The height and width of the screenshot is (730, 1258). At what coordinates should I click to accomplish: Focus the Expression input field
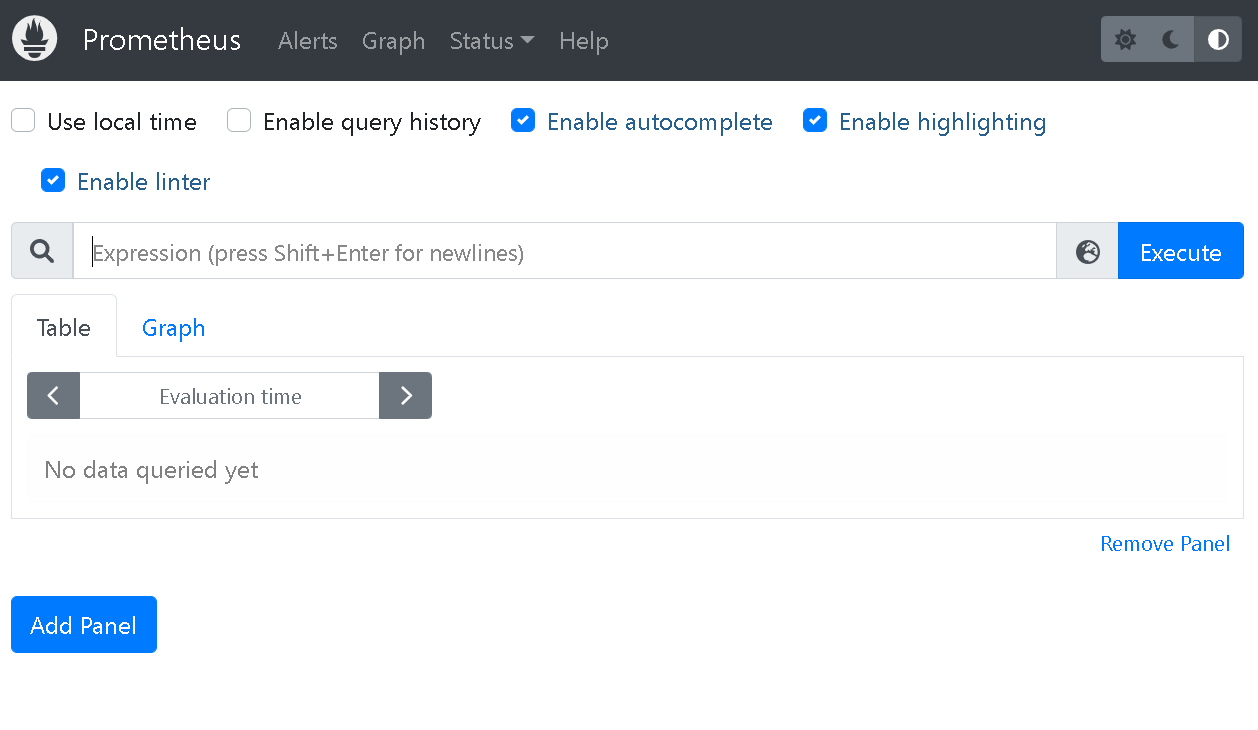coord(565,251)
